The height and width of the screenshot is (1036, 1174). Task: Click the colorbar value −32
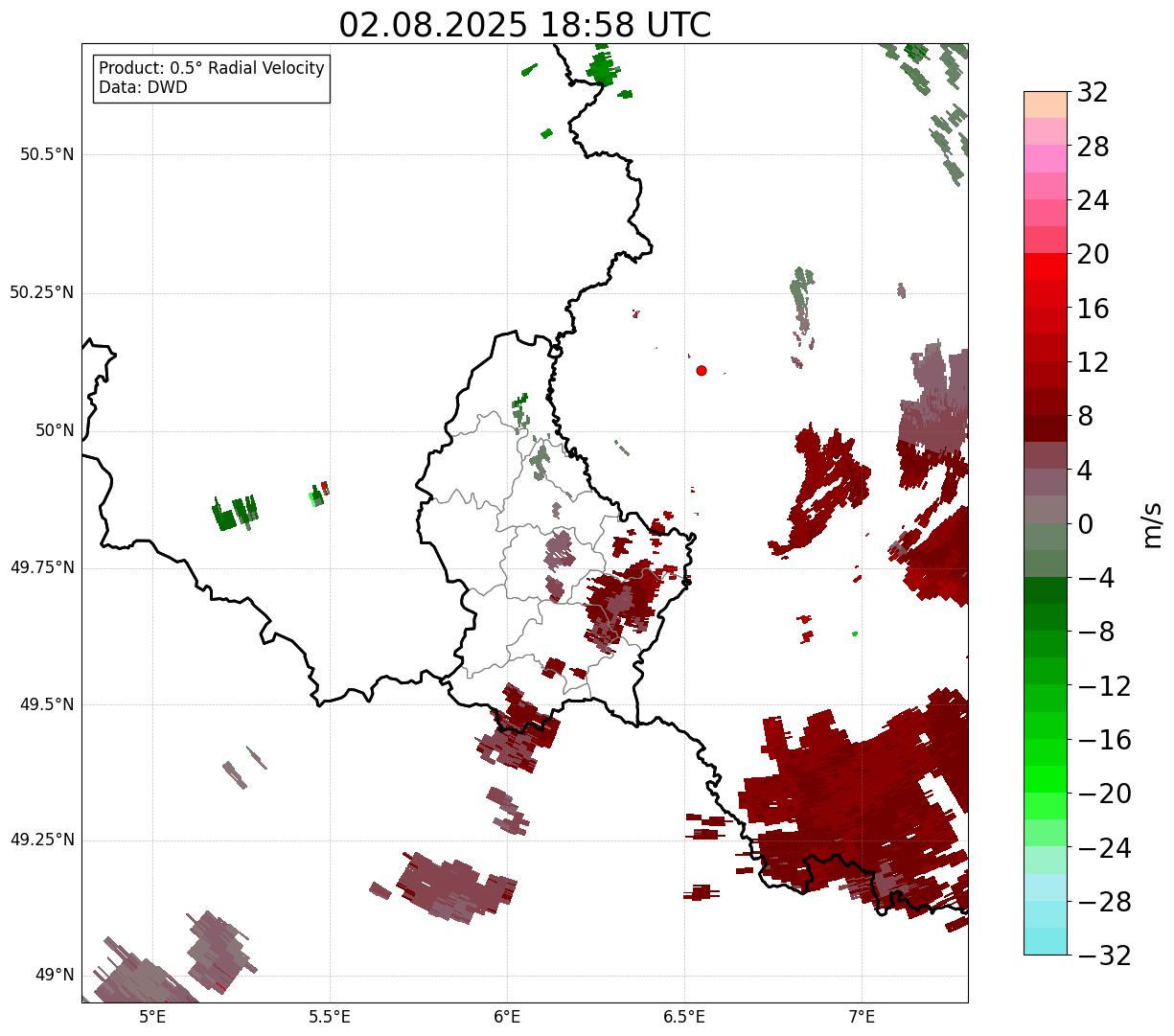tap(1104, 955)
